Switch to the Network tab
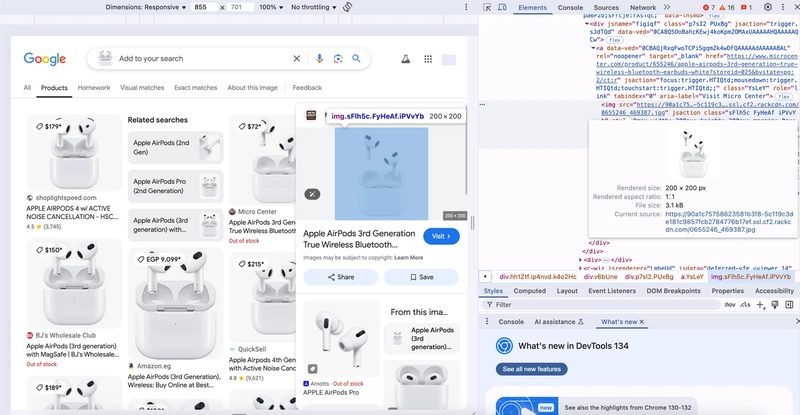This screenshot has width=800, height=415. click(x=643, y=7)
